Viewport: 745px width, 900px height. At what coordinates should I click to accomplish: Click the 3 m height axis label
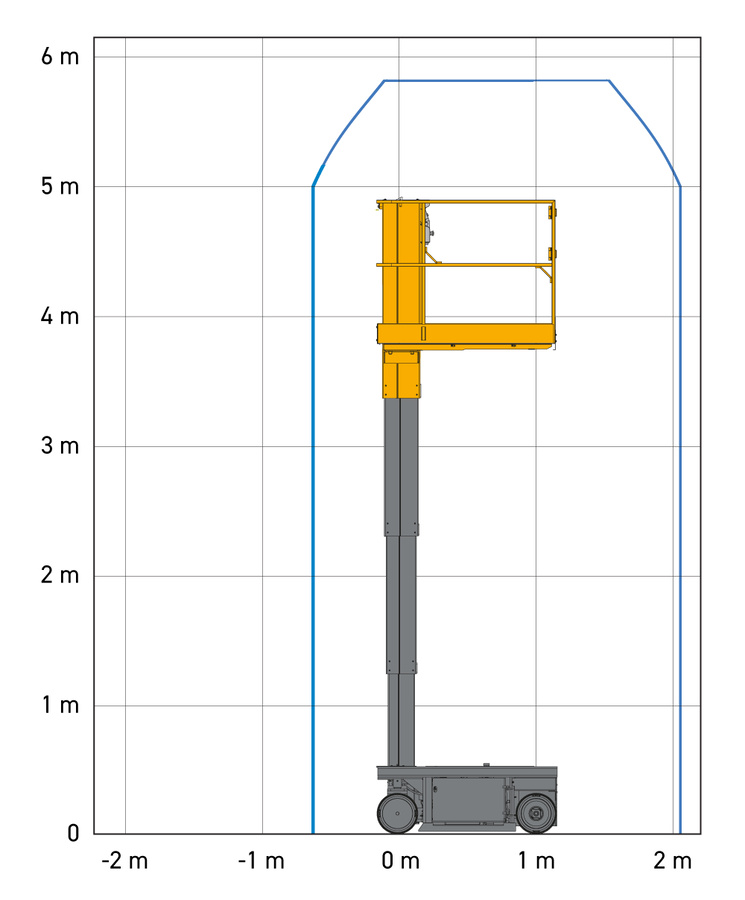pyautogui.click(x=60, y=445)
